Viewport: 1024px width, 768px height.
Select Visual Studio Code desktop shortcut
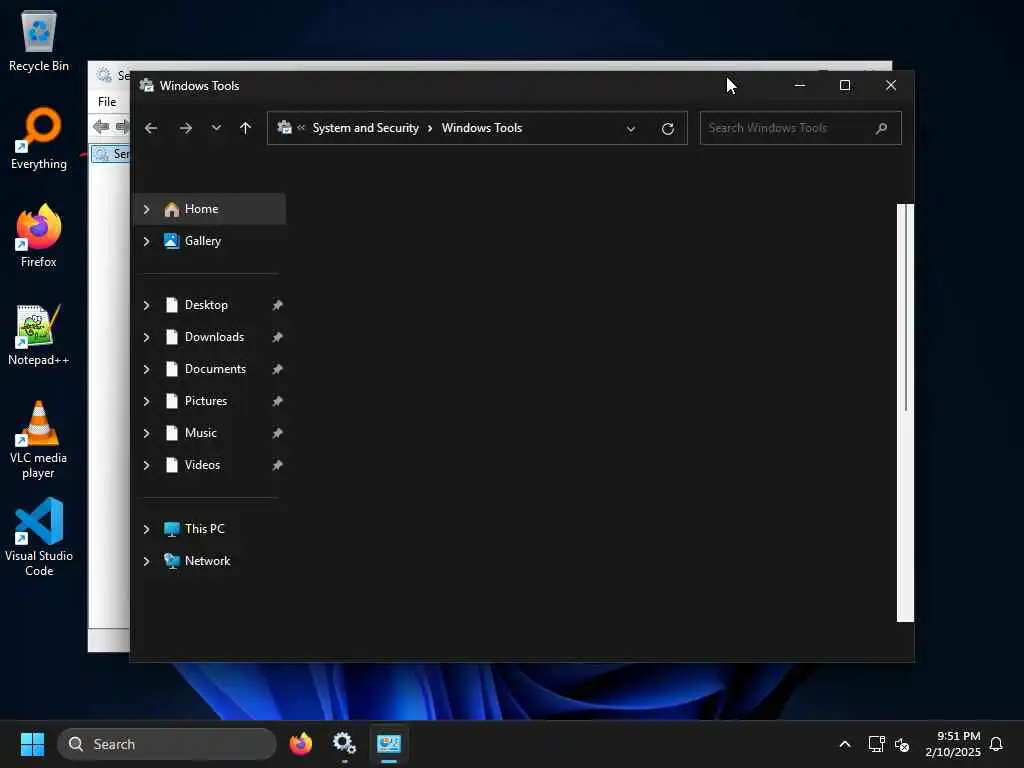tap(39, 537)
